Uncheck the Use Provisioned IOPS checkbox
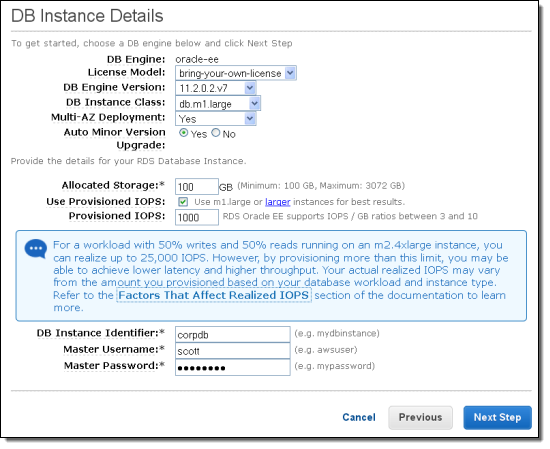 (x=183, y=202)
